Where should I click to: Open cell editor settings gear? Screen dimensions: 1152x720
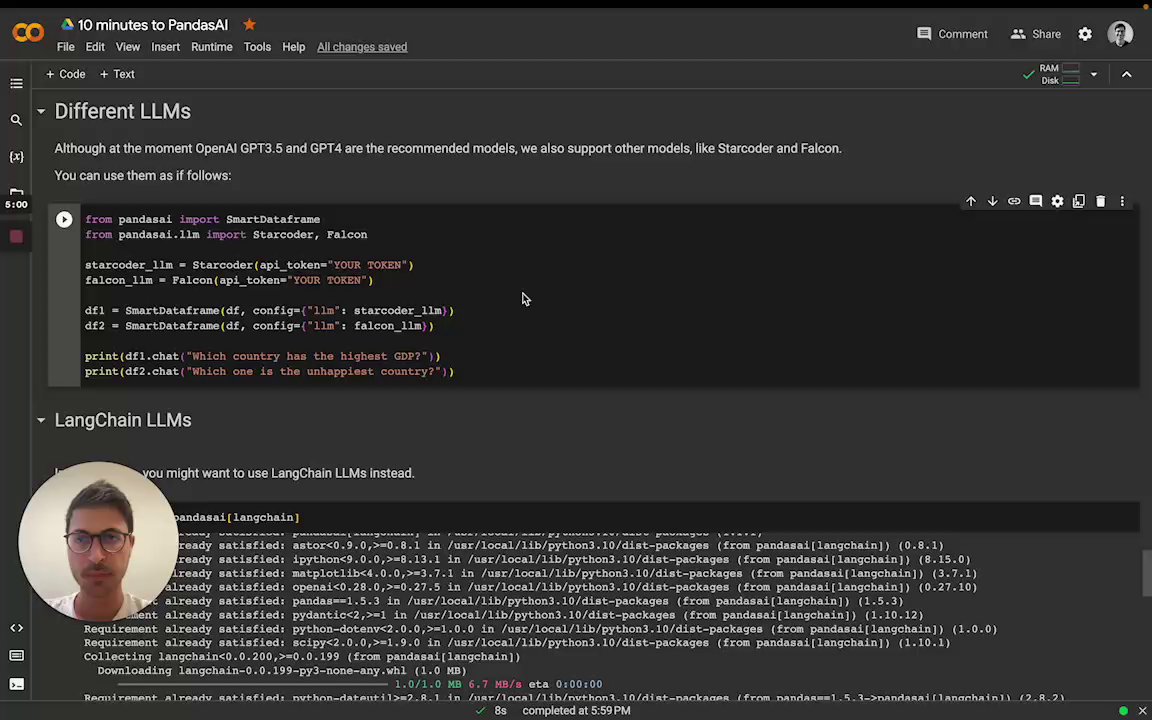tap(1057, 201)
